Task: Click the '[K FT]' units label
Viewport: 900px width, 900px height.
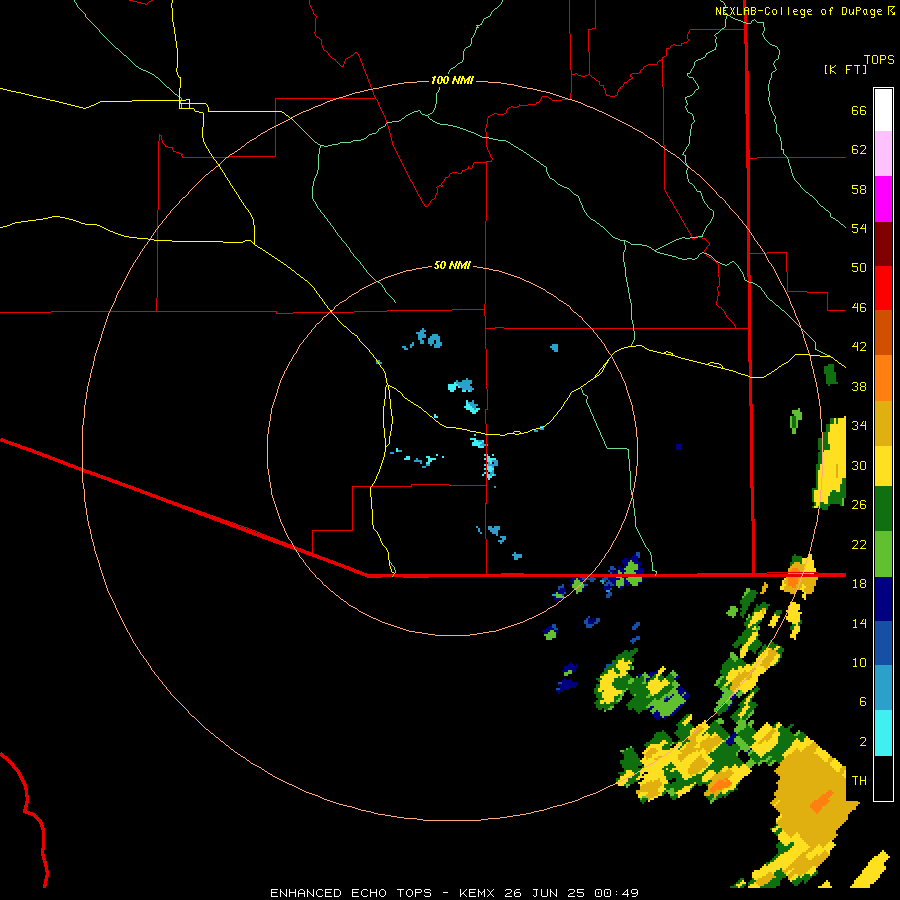Action: tap(845, 69)
